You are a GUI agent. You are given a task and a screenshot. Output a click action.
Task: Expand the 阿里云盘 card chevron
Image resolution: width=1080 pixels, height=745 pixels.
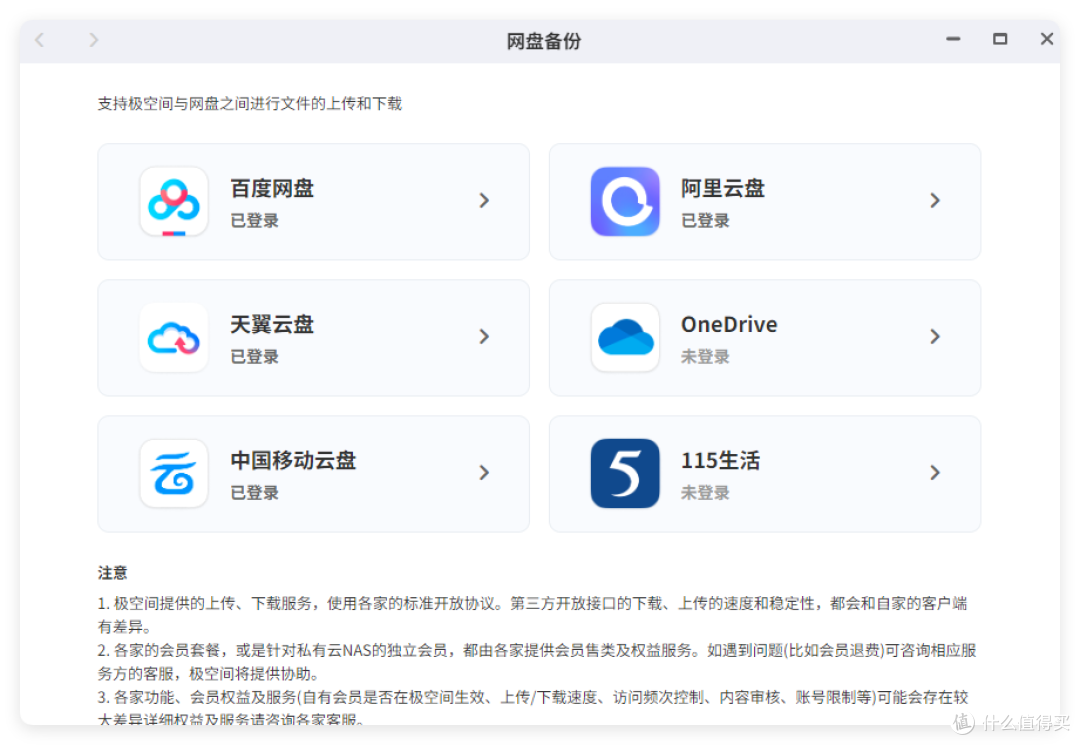935,200
